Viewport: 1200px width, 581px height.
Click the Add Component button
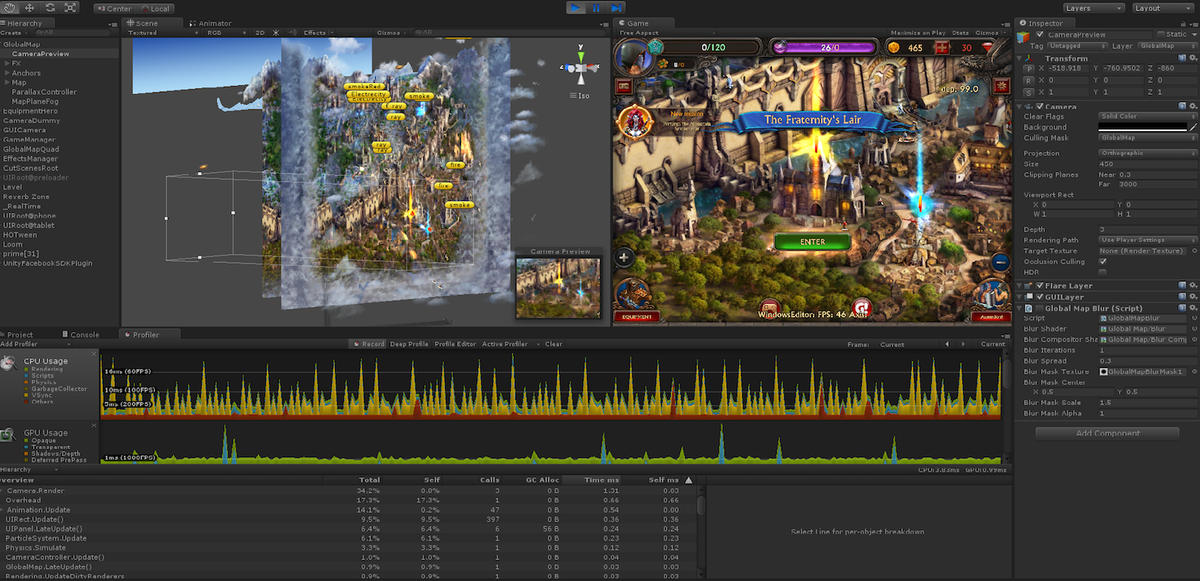tap(1107, 433)
